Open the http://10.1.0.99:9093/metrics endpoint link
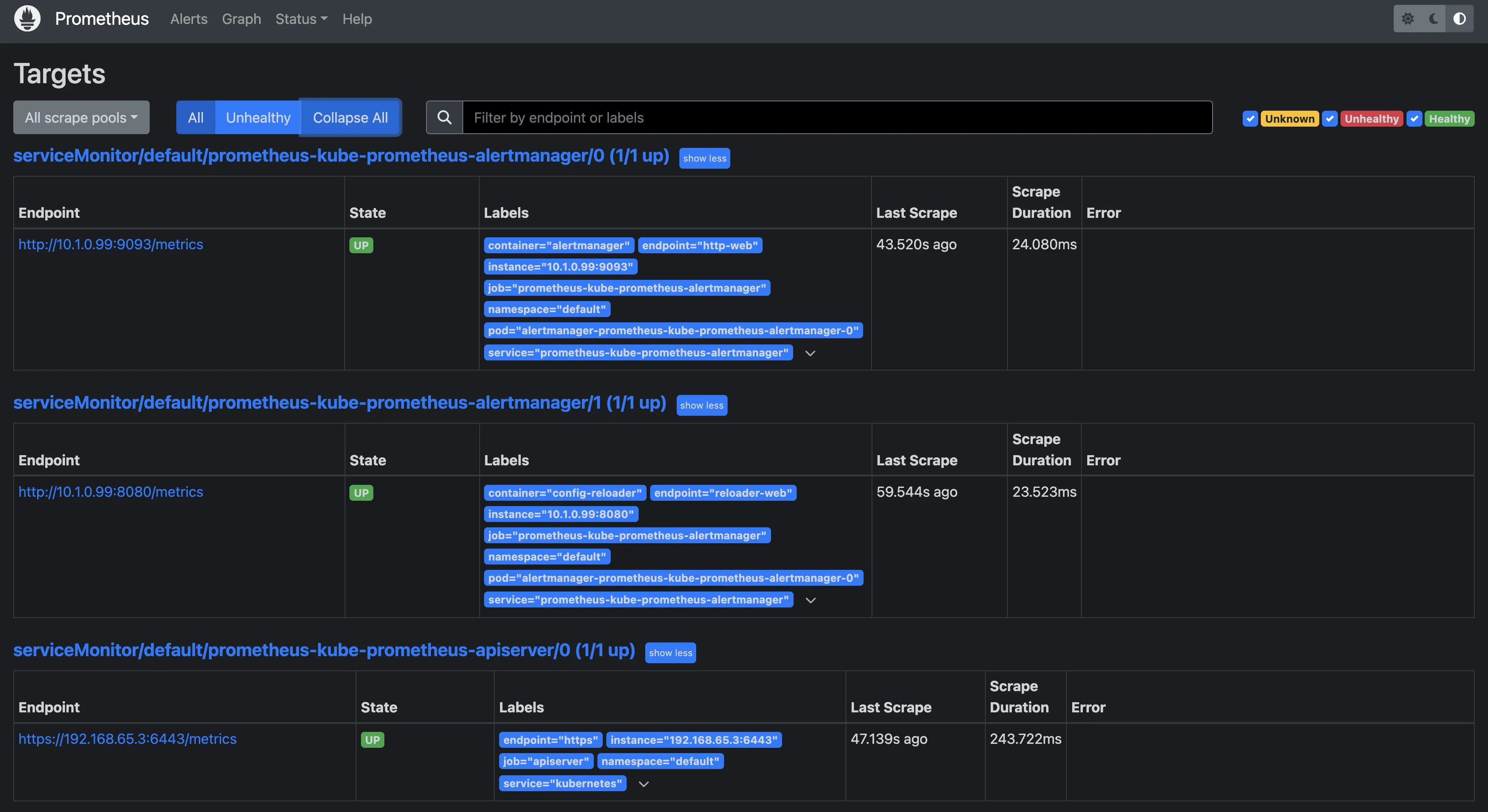The height and width of the screenshot is (812, 1488). [111, 244]
